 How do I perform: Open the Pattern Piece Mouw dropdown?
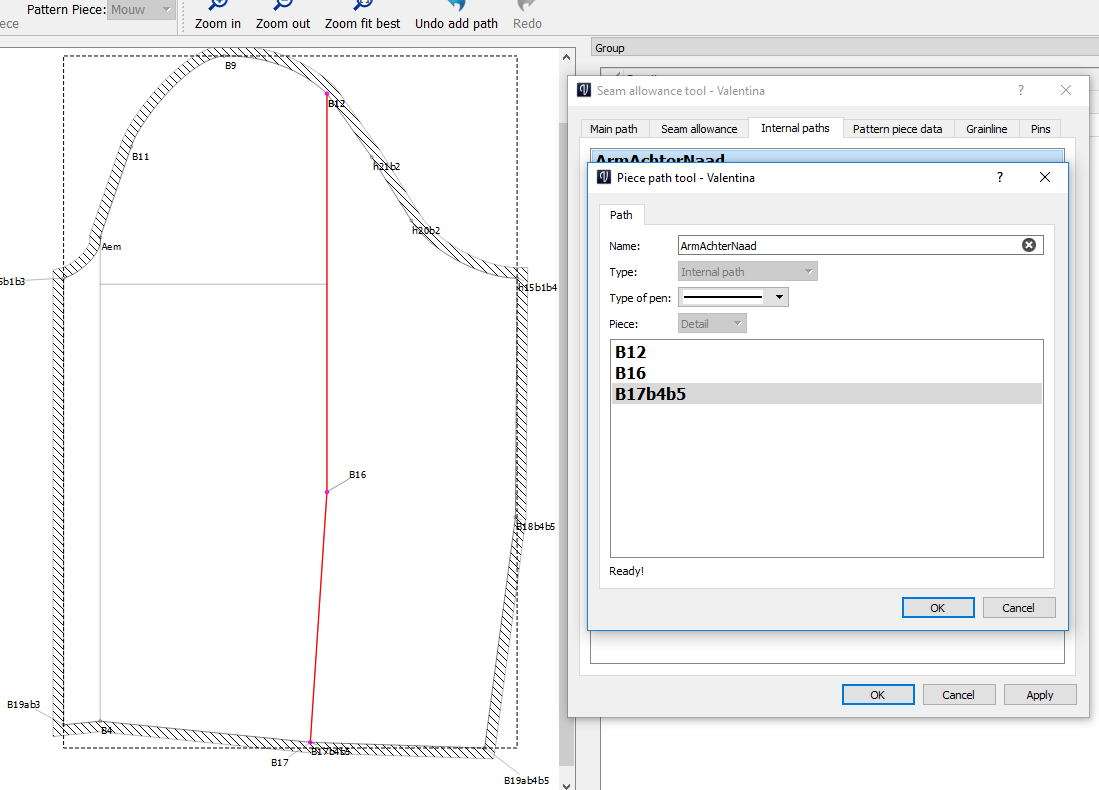pyautogui.click(x=141, y=9)
